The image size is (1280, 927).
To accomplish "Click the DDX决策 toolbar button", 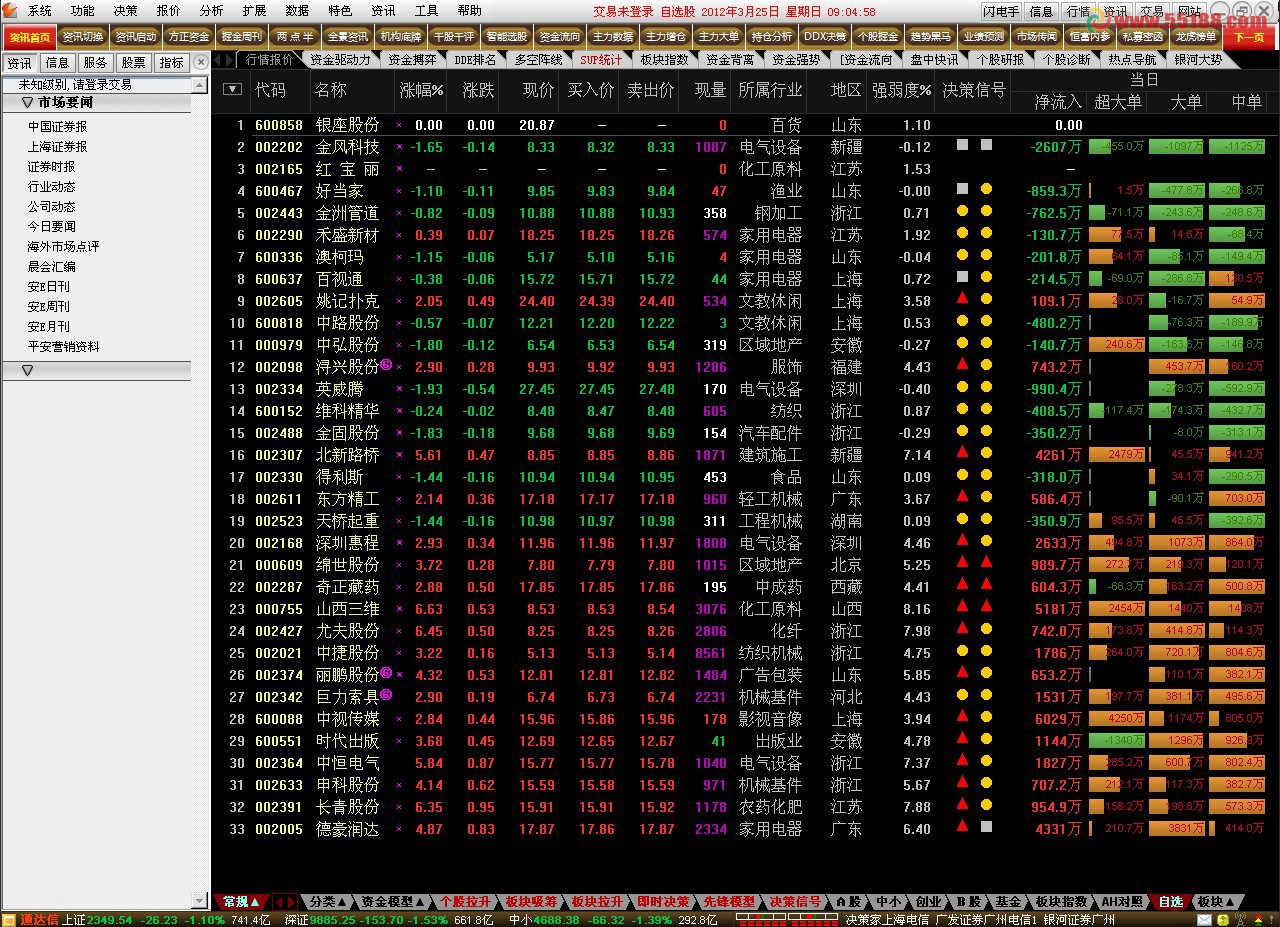I will [824, 37].
